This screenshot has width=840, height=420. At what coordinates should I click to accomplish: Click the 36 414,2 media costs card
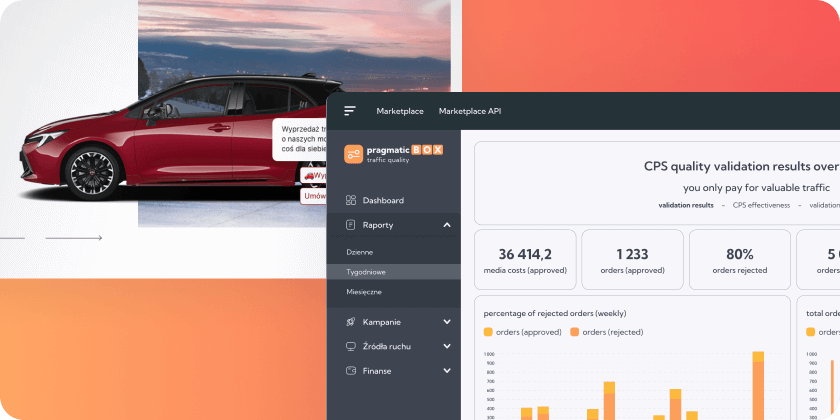(524, 259)
